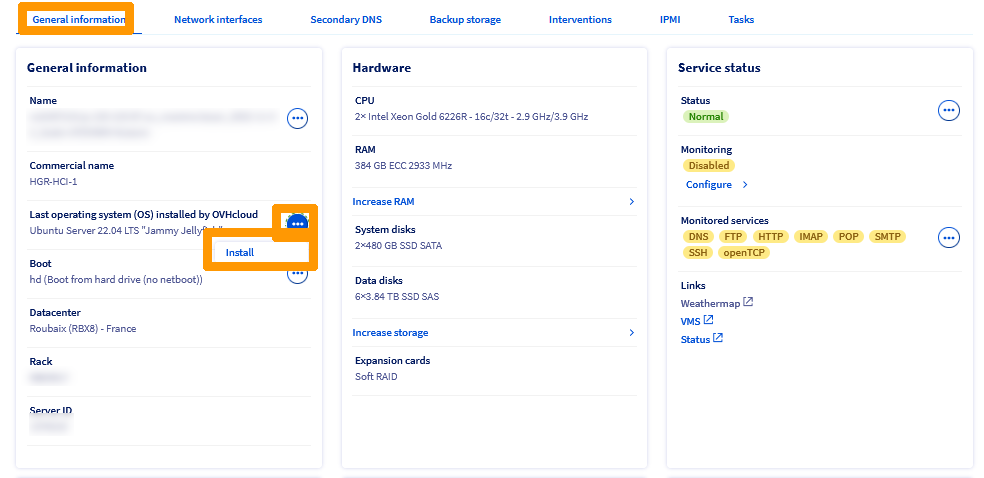Click the Status external link icon

pyautogui.click(x=718, y=339)
